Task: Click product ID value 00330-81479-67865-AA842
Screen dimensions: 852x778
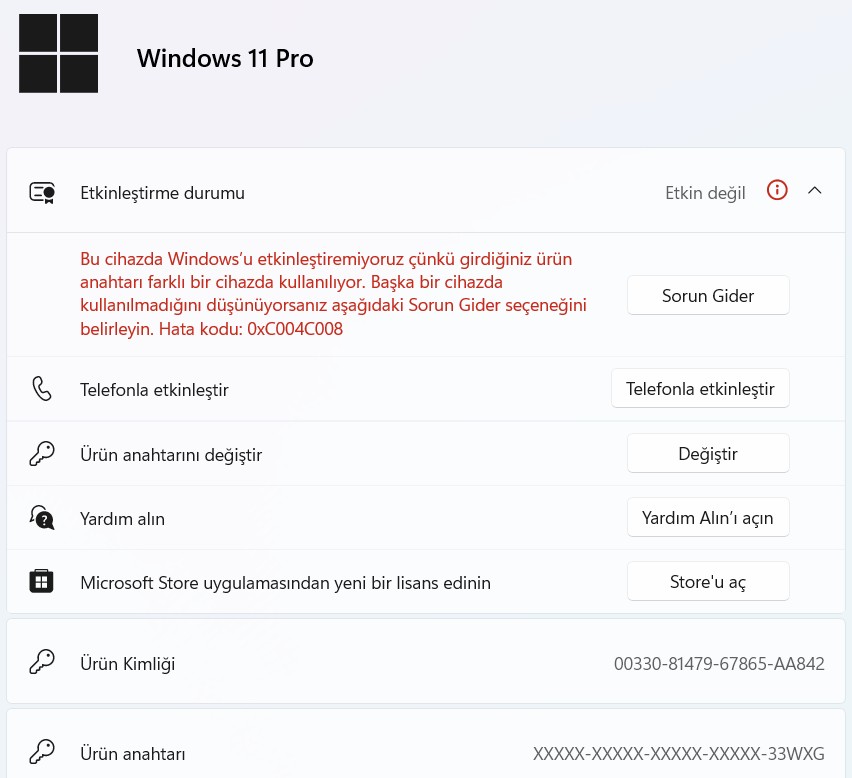Action: [719, 663]
